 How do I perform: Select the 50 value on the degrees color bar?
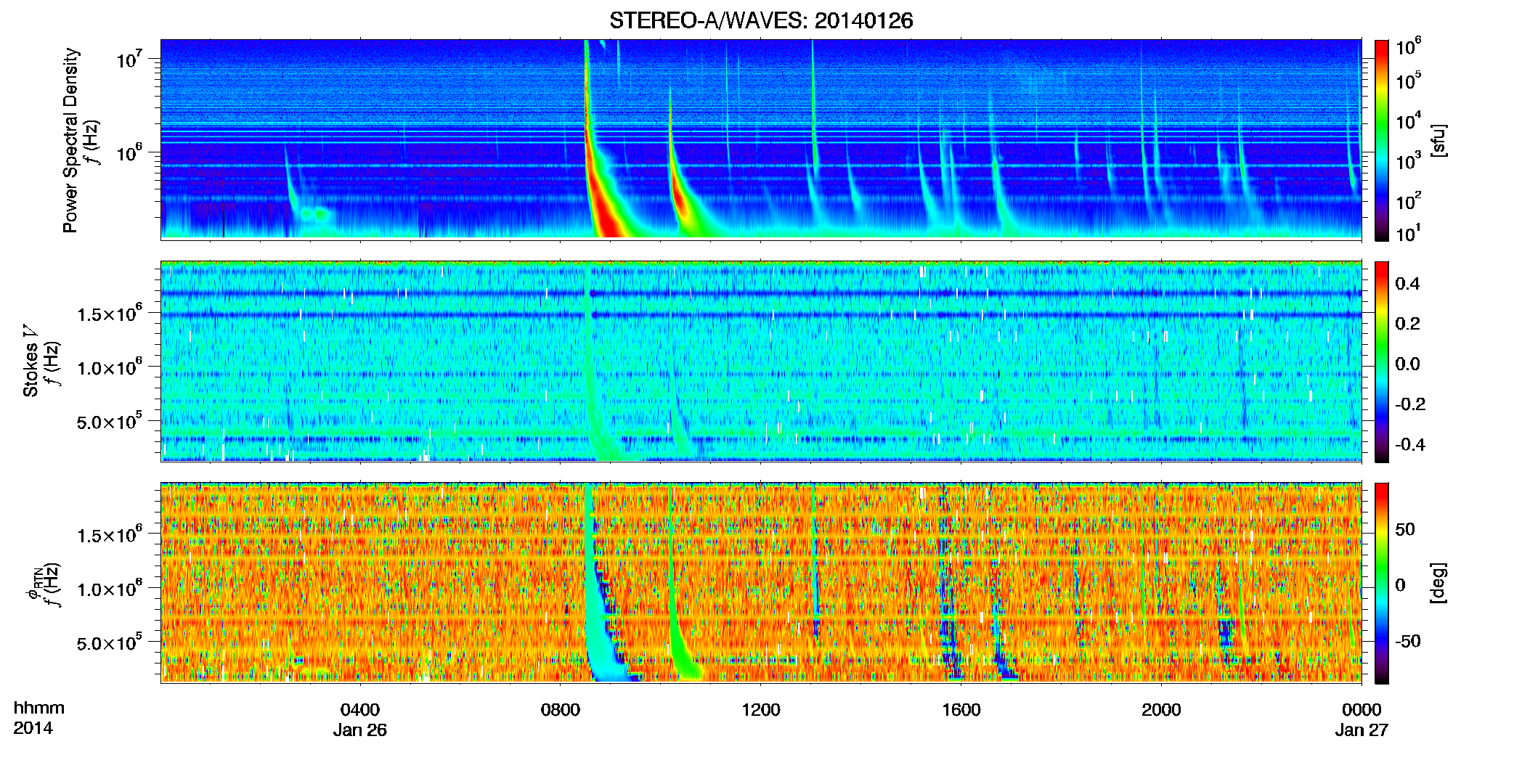tap(1405, 529)
